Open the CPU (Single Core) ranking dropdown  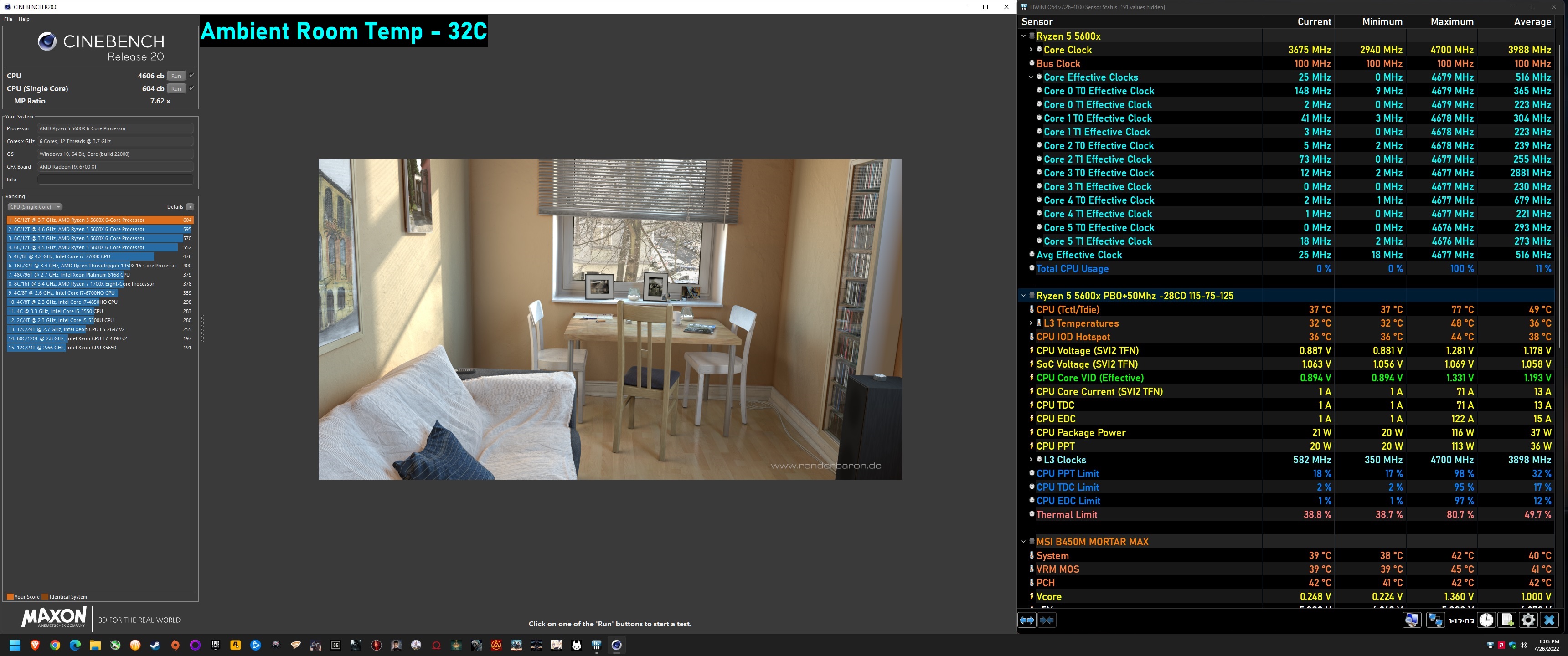coord(35,207)
